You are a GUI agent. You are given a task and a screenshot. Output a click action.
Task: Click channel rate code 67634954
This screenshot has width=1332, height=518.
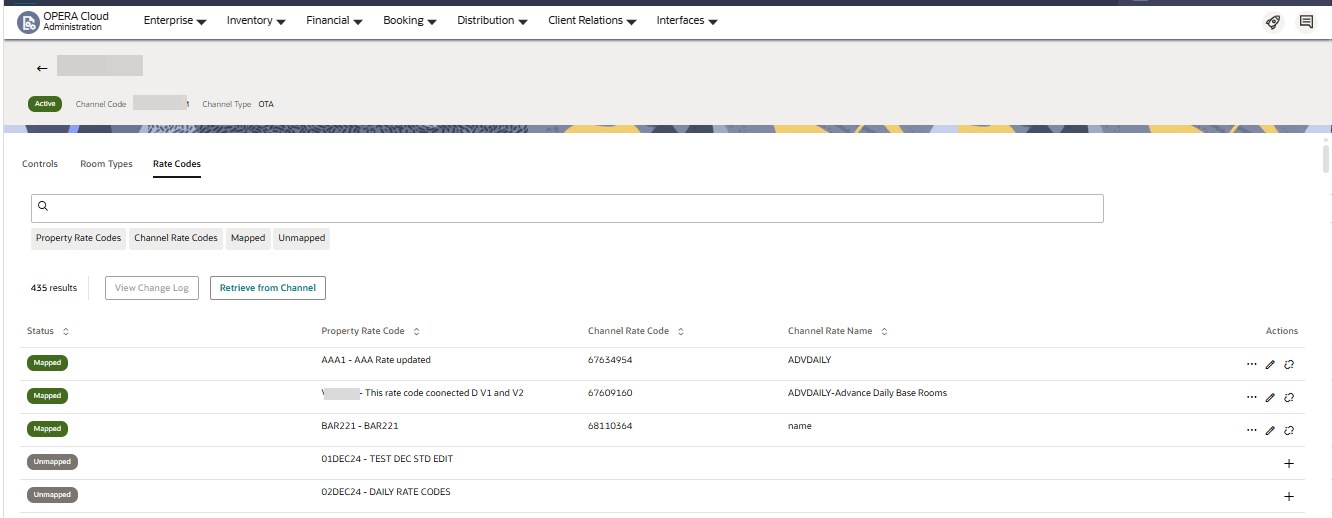click(610, 360)
